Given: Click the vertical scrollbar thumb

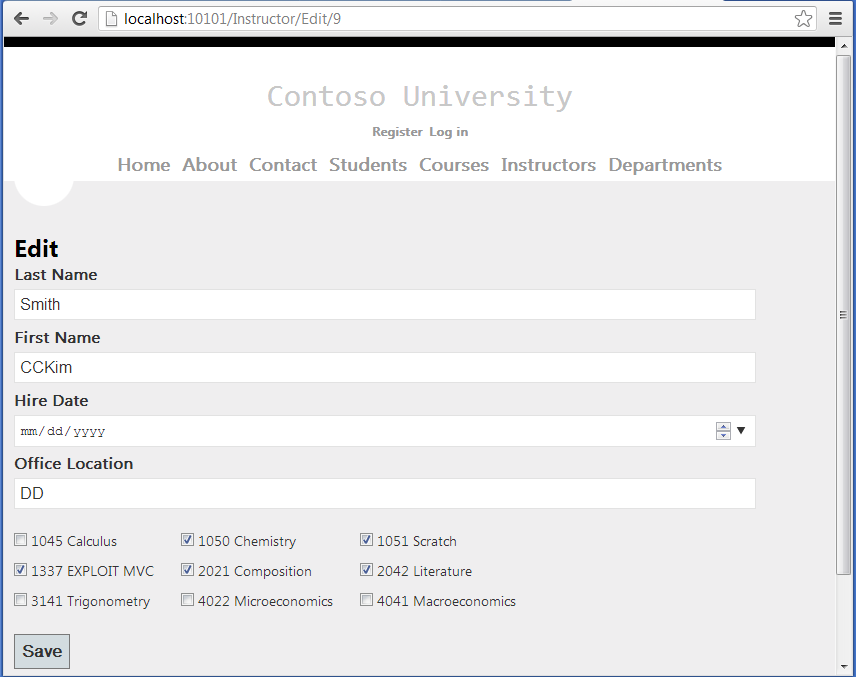Looking at the screenshot, I should click(x=844, y=314).
